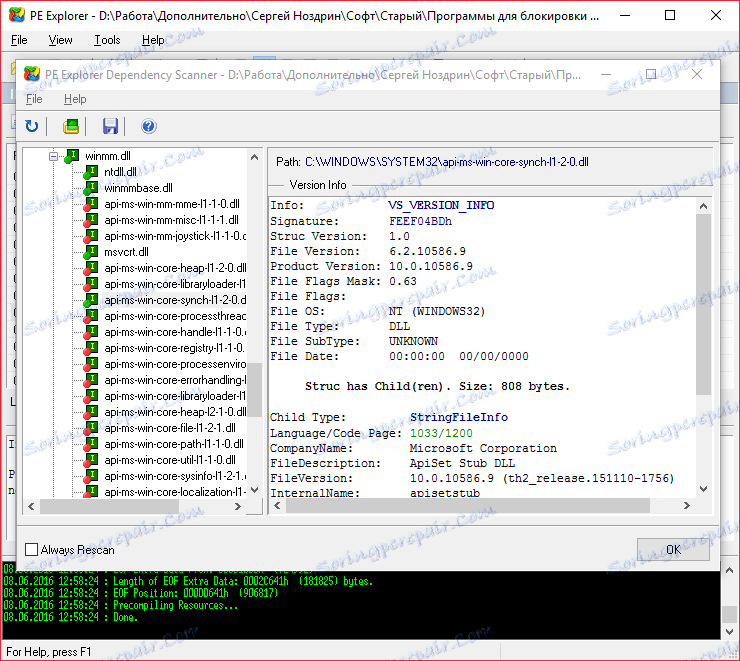740x661 pixels.
Task: Collapse the winmm.dll tree node
Action: (54, 156)
